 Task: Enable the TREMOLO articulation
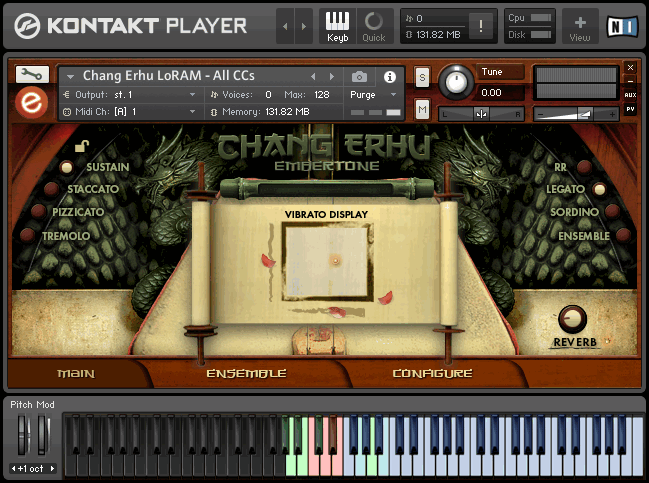pos(27,235)
